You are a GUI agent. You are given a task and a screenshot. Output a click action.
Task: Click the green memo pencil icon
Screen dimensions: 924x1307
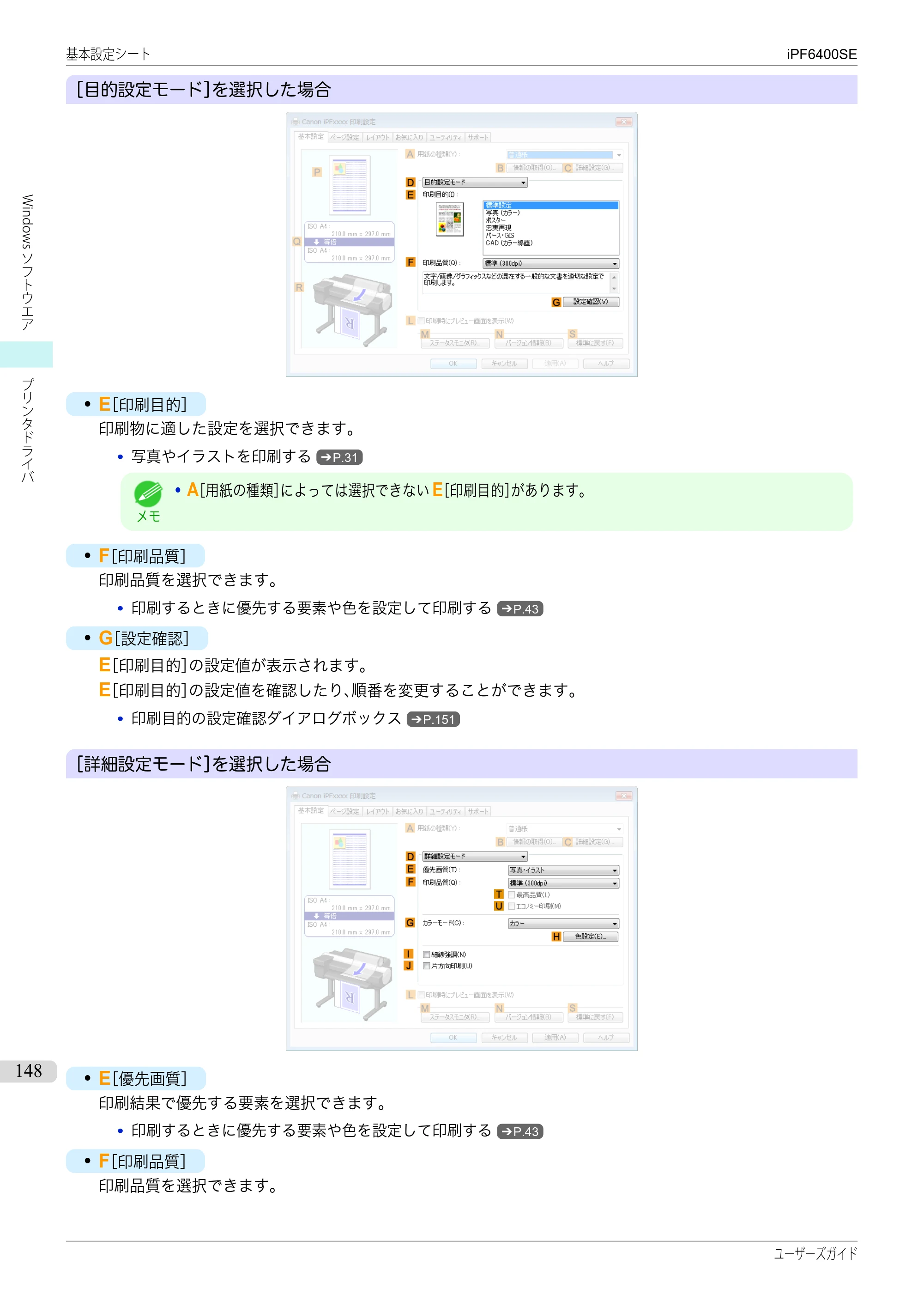click(x=148, y=493)
